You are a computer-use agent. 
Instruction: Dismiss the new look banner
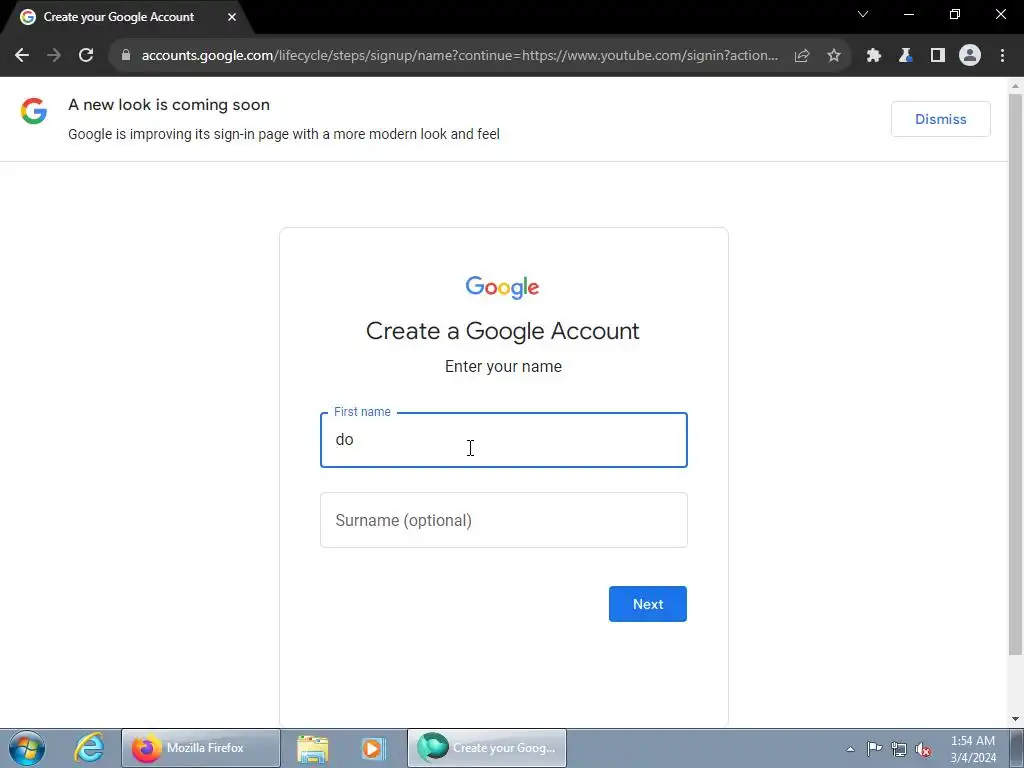point(940,119)
